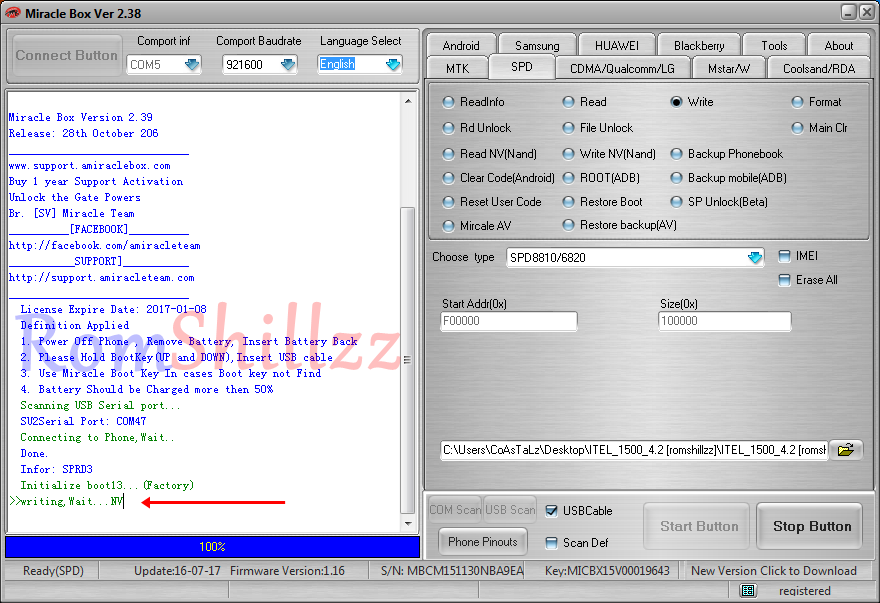Choose the File Unlock option
The image size is (880, 603).
[598, 127]
